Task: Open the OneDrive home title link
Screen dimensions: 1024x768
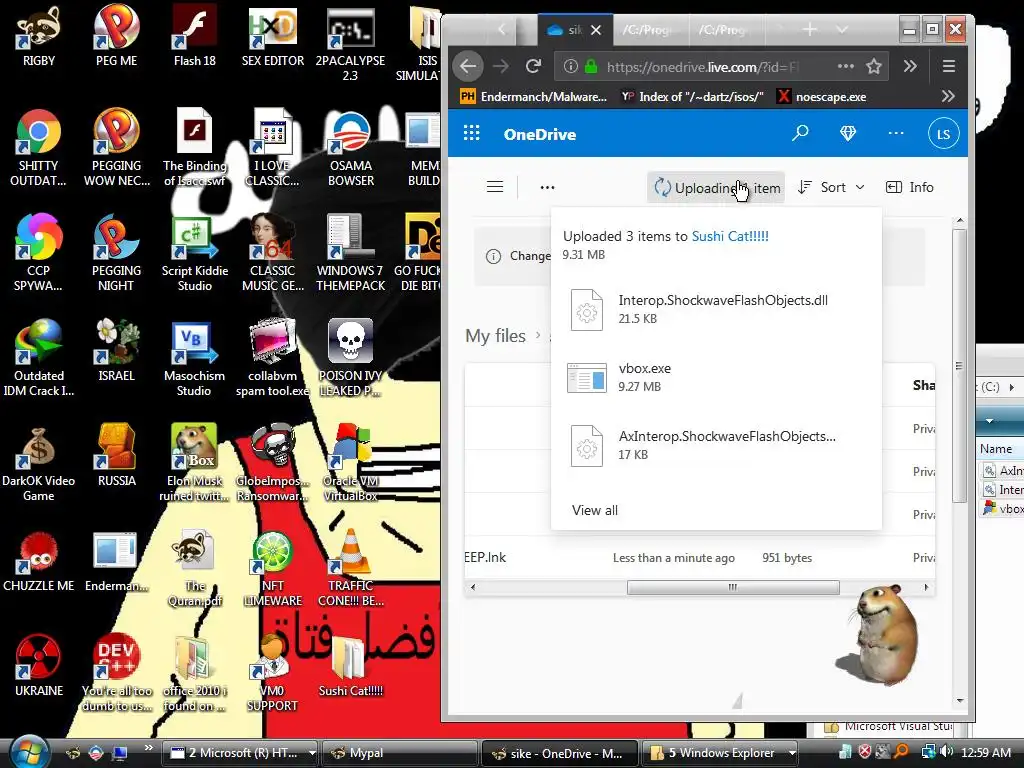Action: click(539, 135)
